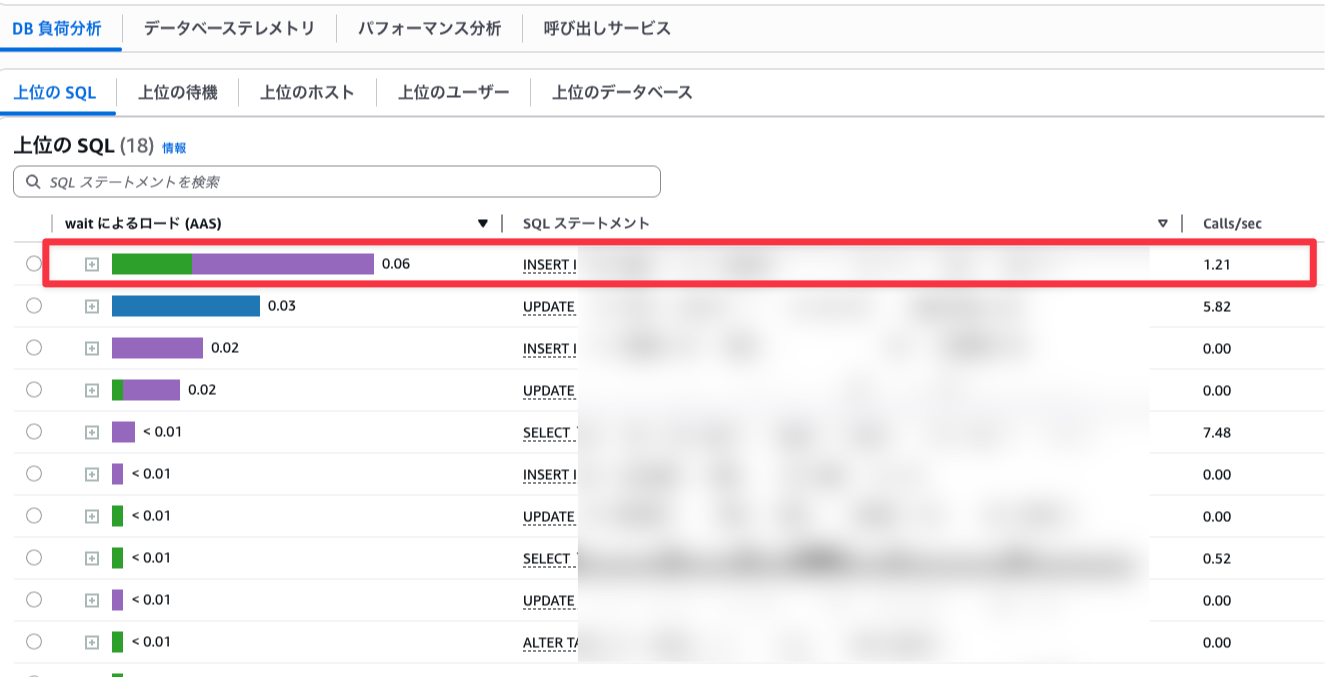Image resolution: width=1325 pixels, height=677 pixels.
Task: Click the search magnifier icon in SQL search box
Action: tap(33, 182)
